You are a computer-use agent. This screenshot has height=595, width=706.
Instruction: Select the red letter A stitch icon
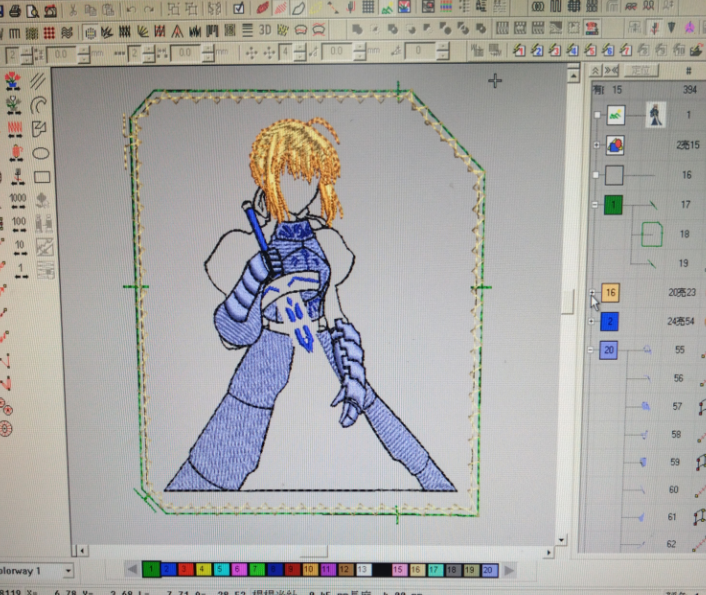pyautogui.click(x=177, y=31)
